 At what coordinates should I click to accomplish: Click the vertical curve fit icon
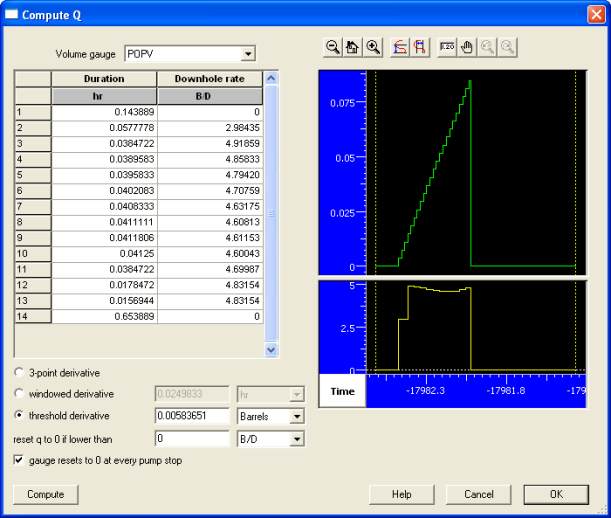tap(419, 47)
